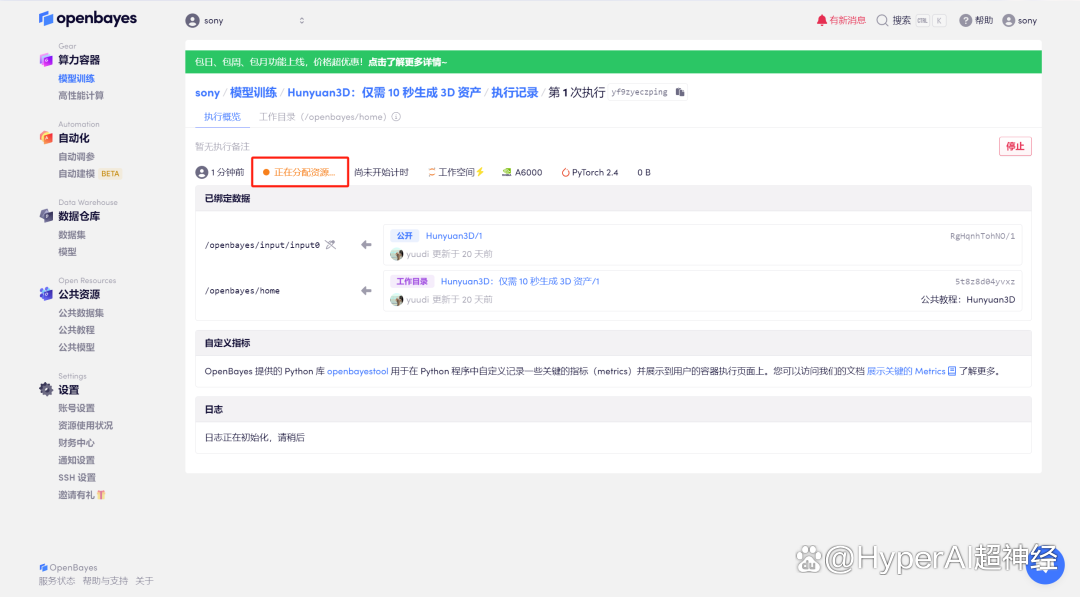Open 模型 under 数据仓库
Screen dimensions: 1080x597
[68, 252]
